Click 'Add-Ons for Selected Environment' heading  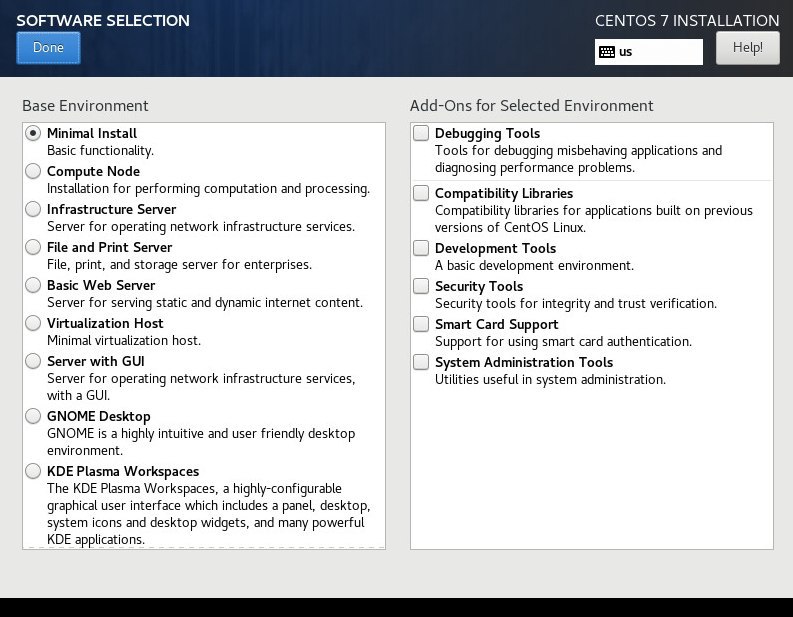532,106
